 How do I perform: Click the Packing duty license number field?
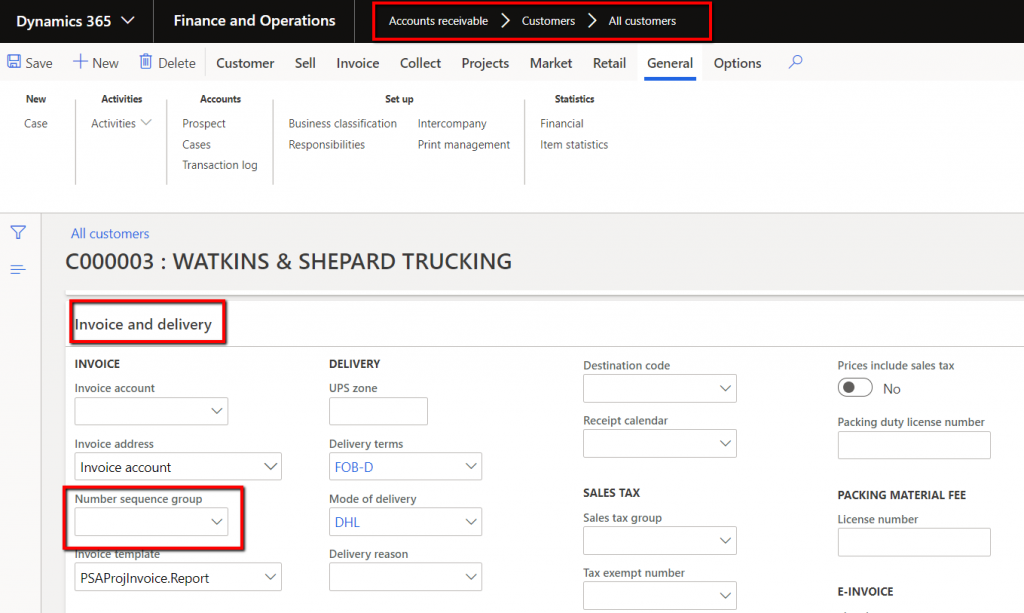913,444
